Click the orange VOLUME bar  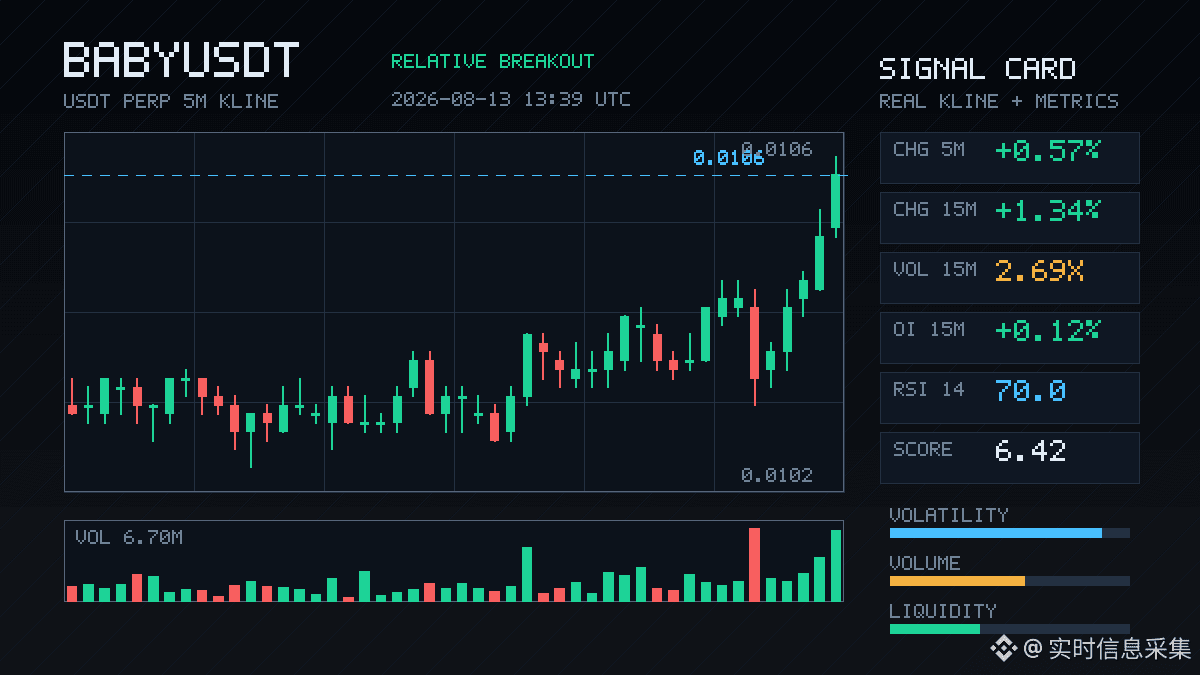957,581
